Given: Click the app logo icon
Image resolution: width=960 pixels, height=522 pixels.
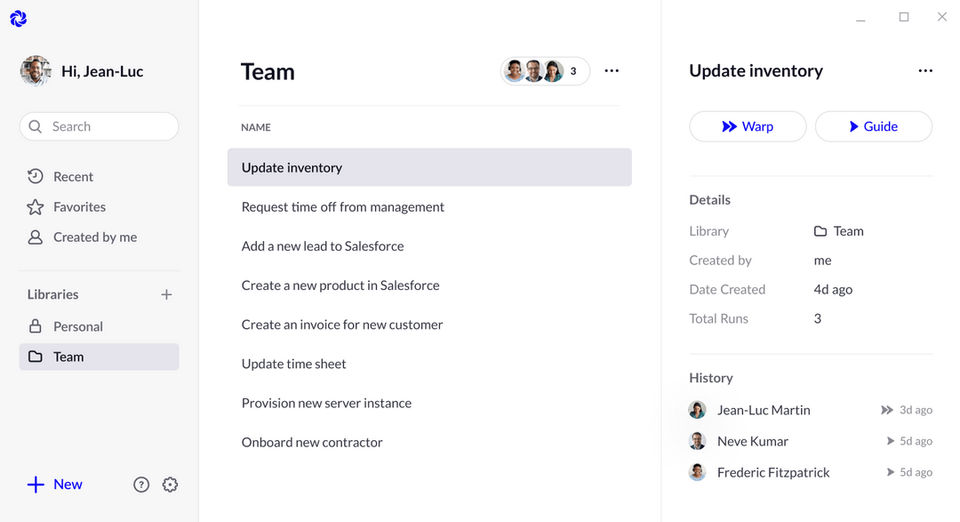Looking at the screenshot, I should coord(18,18).
